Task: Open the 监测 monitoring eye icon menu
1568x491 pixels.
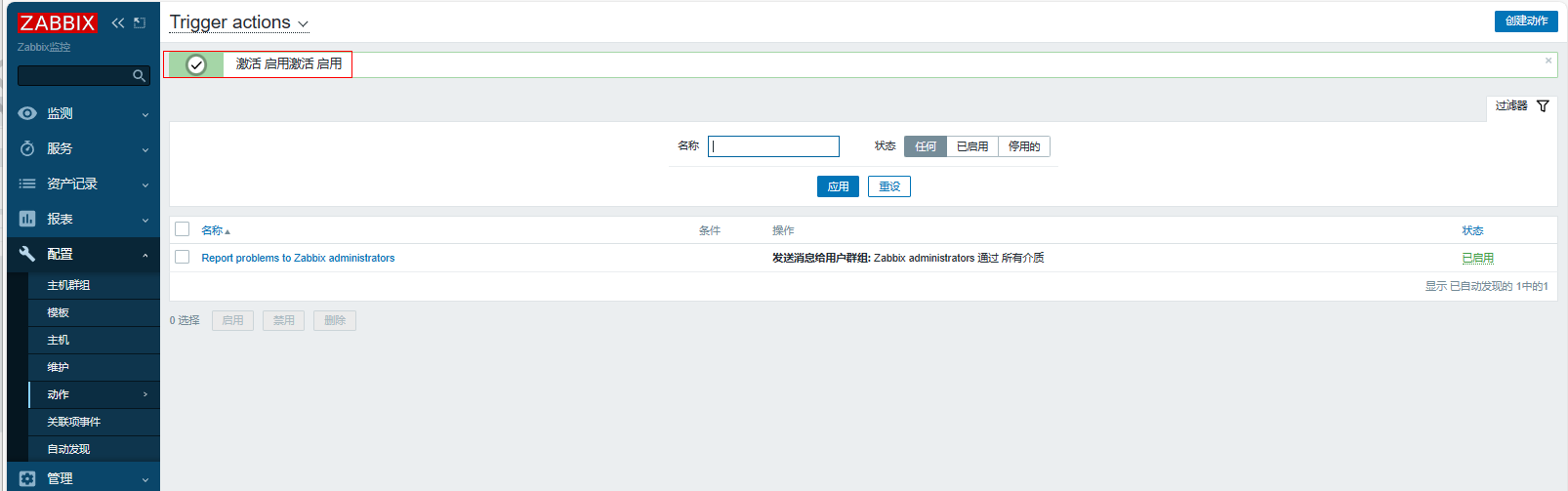Action: (27, 113)
